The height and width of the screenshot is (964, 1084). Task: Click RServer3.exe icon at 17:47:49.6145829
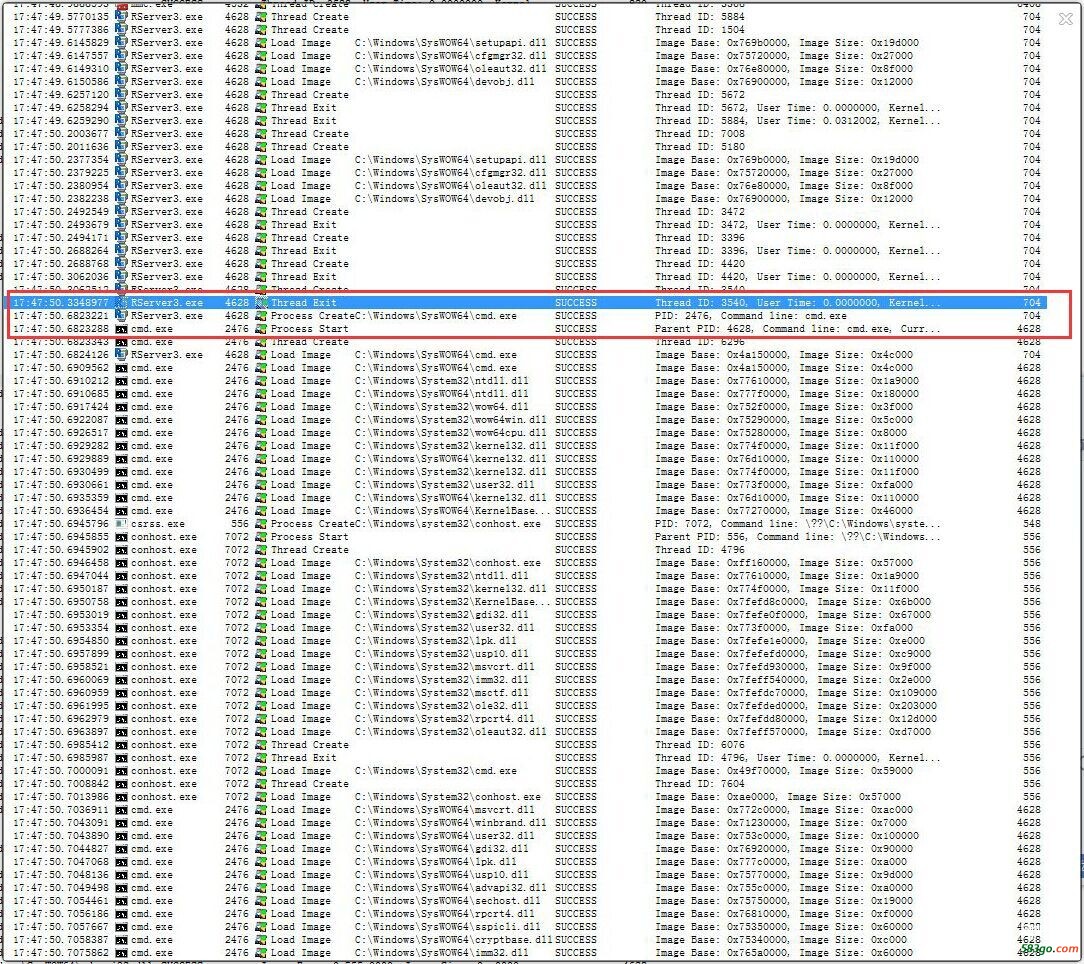coord(122,43)
